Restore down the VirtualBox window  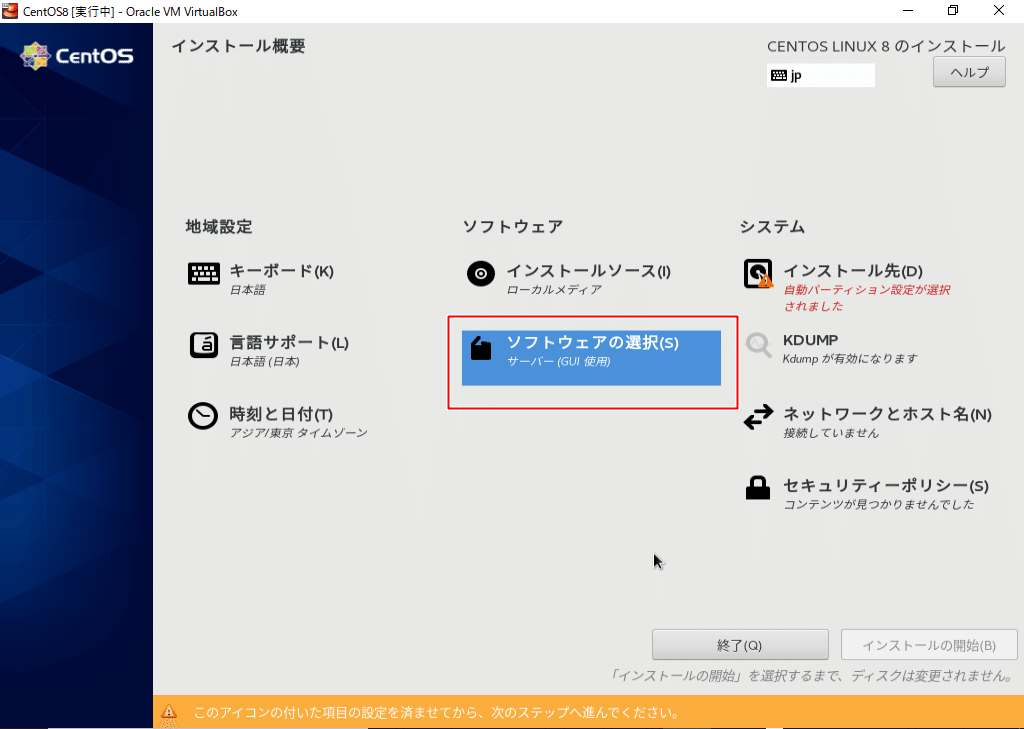pos(953,10)
